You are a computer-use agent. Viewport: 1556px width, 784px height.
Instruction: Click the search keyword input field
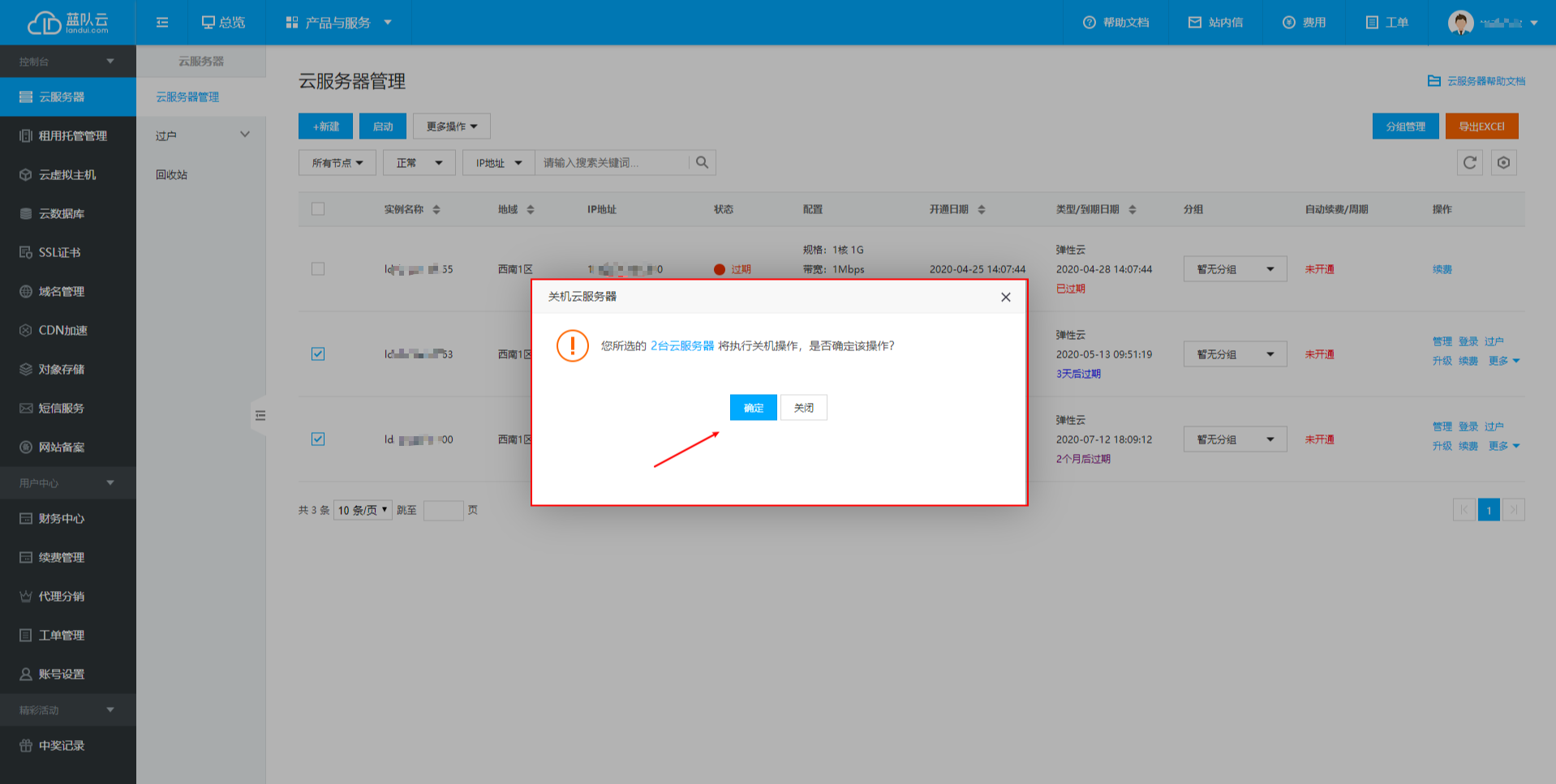pos(611,163)
